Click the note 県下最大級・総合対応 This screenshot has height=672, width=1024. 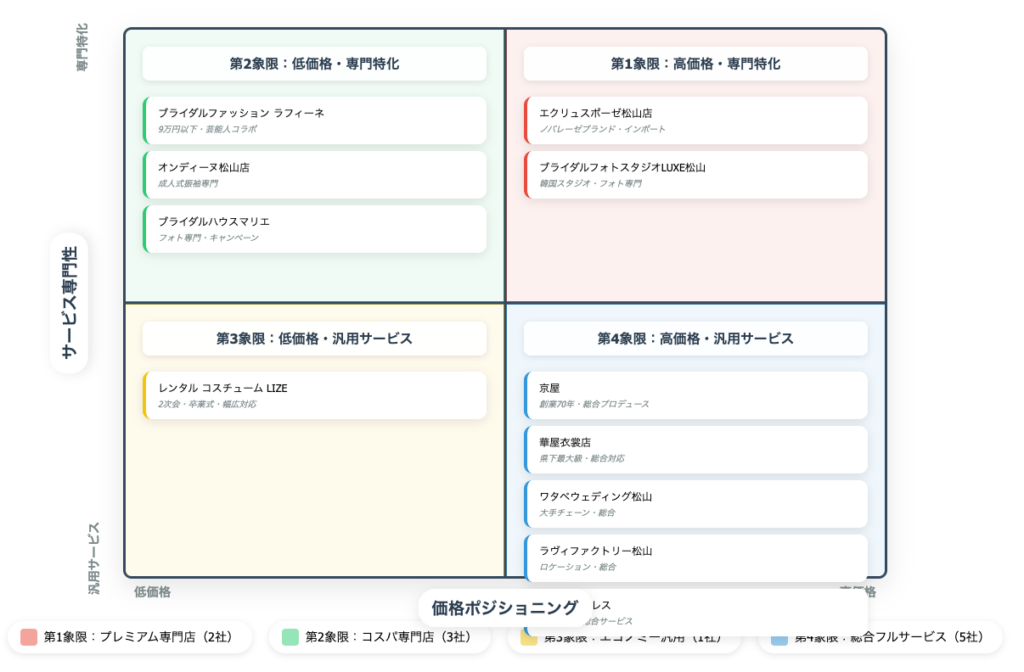click(x=582, y=458)
